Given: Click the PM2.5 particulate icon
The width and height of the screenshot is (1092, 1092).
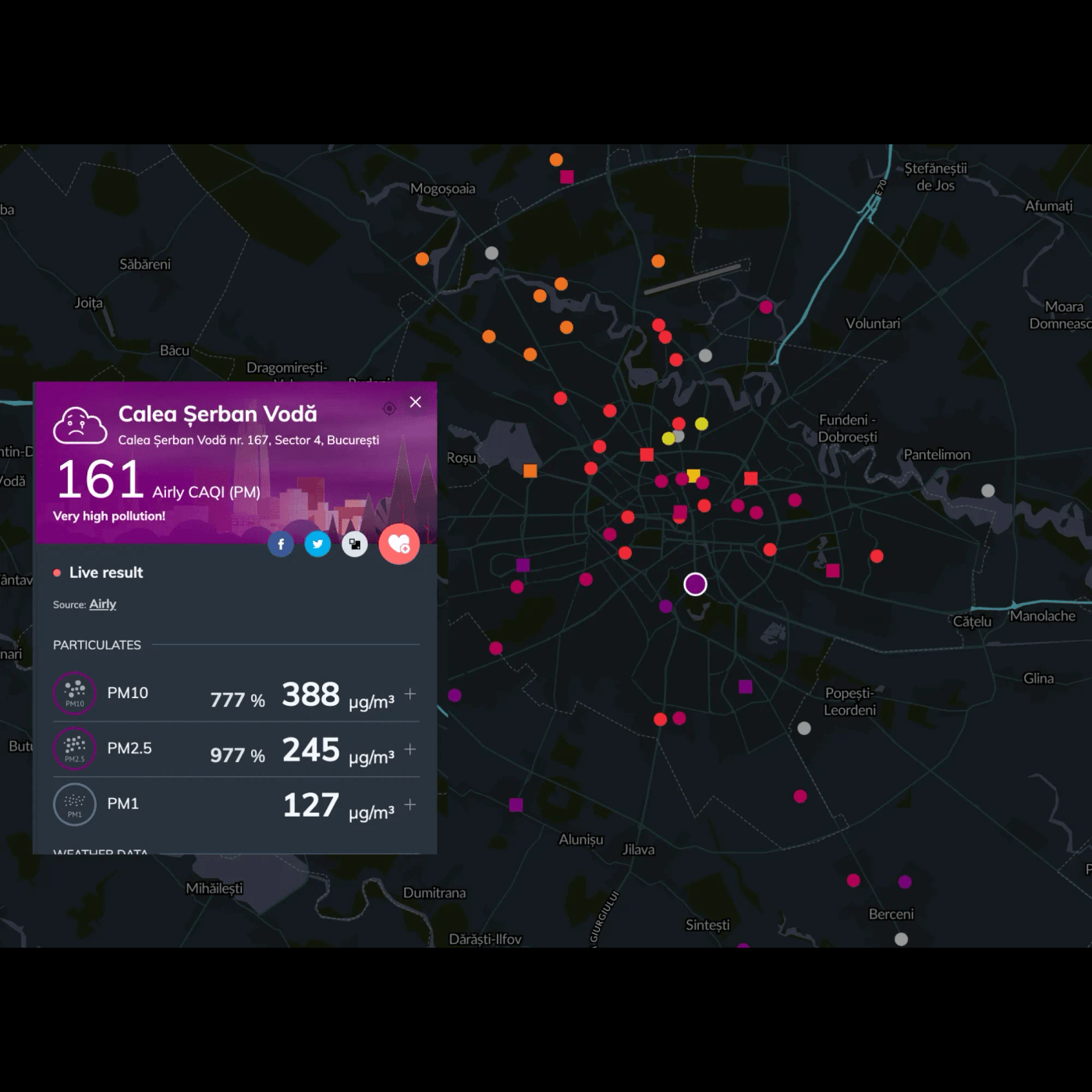Looking at the screenshot, I should coord(75,749).
